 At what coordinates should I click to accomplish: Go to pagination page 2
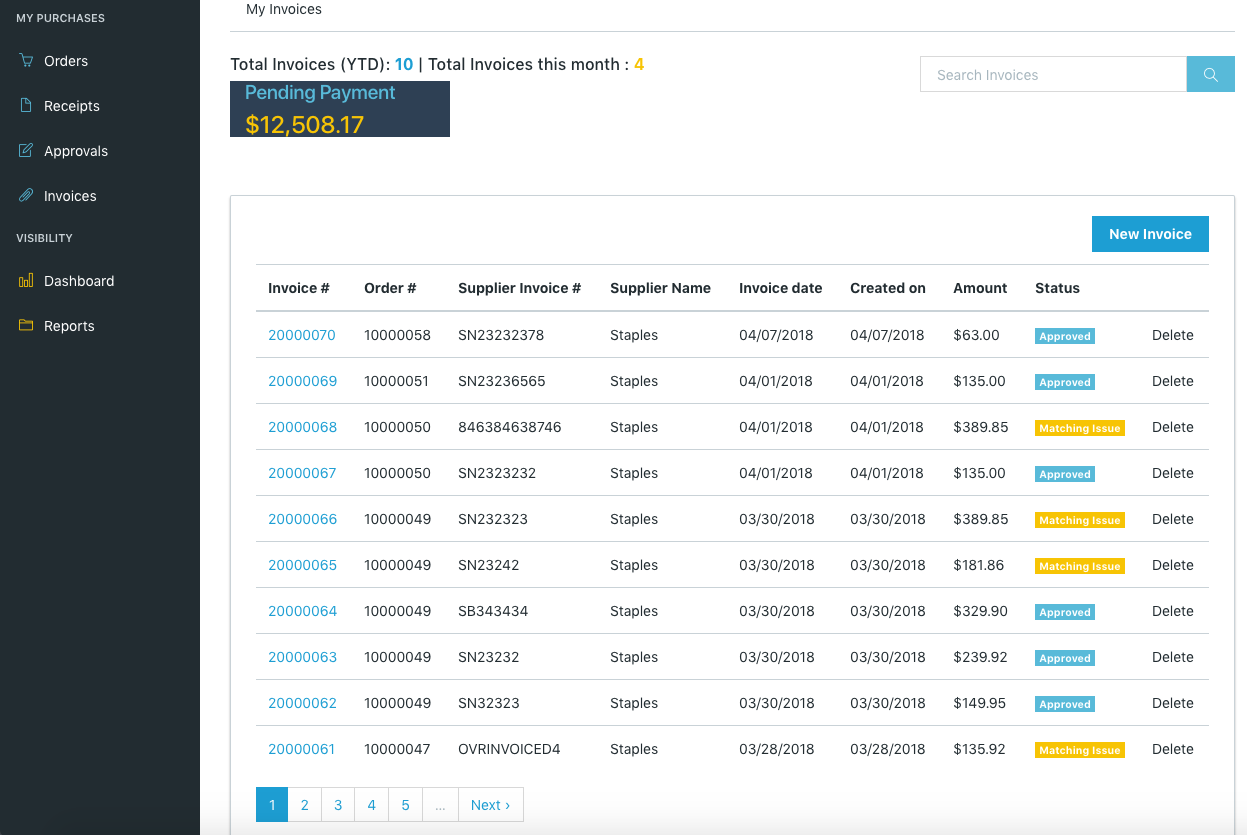305,805
